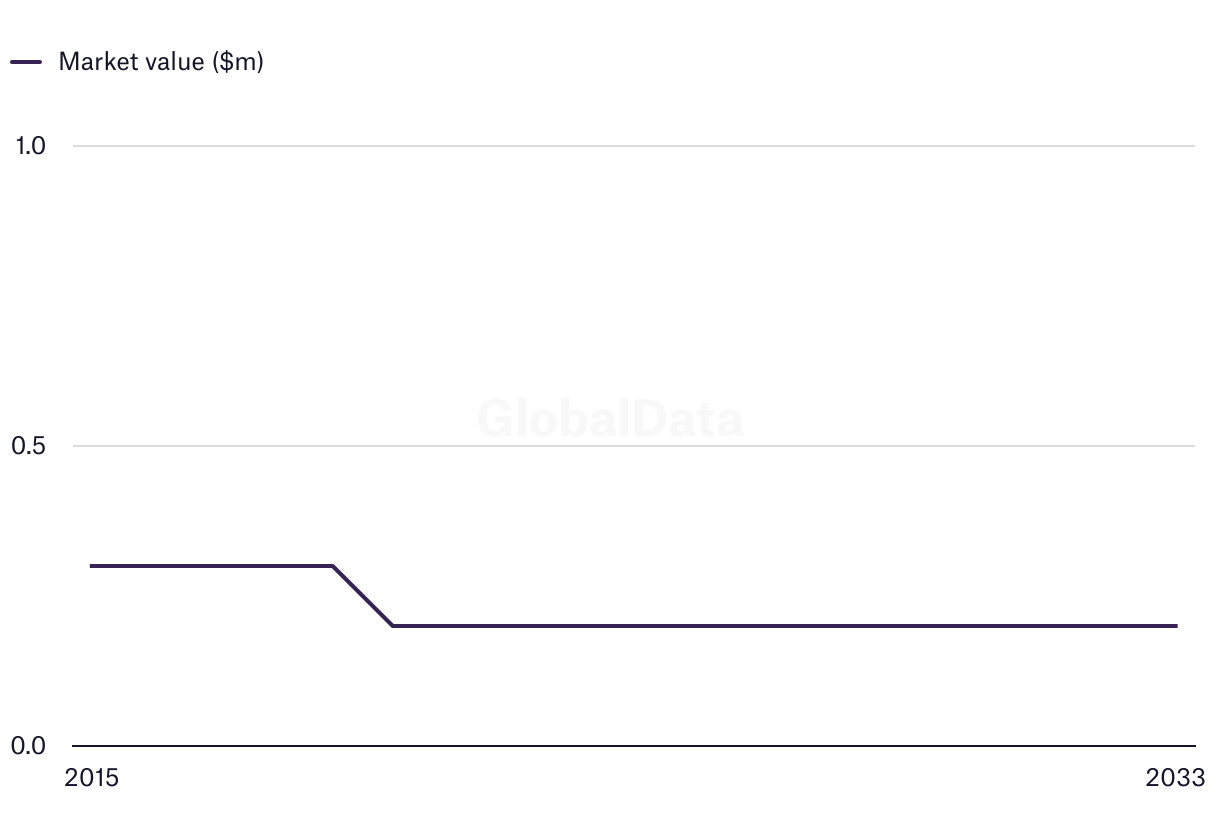Select the 1.0 y-axis label
Image resolution: width=1220 pixels, height=836 pixels.
pos(30,146)
